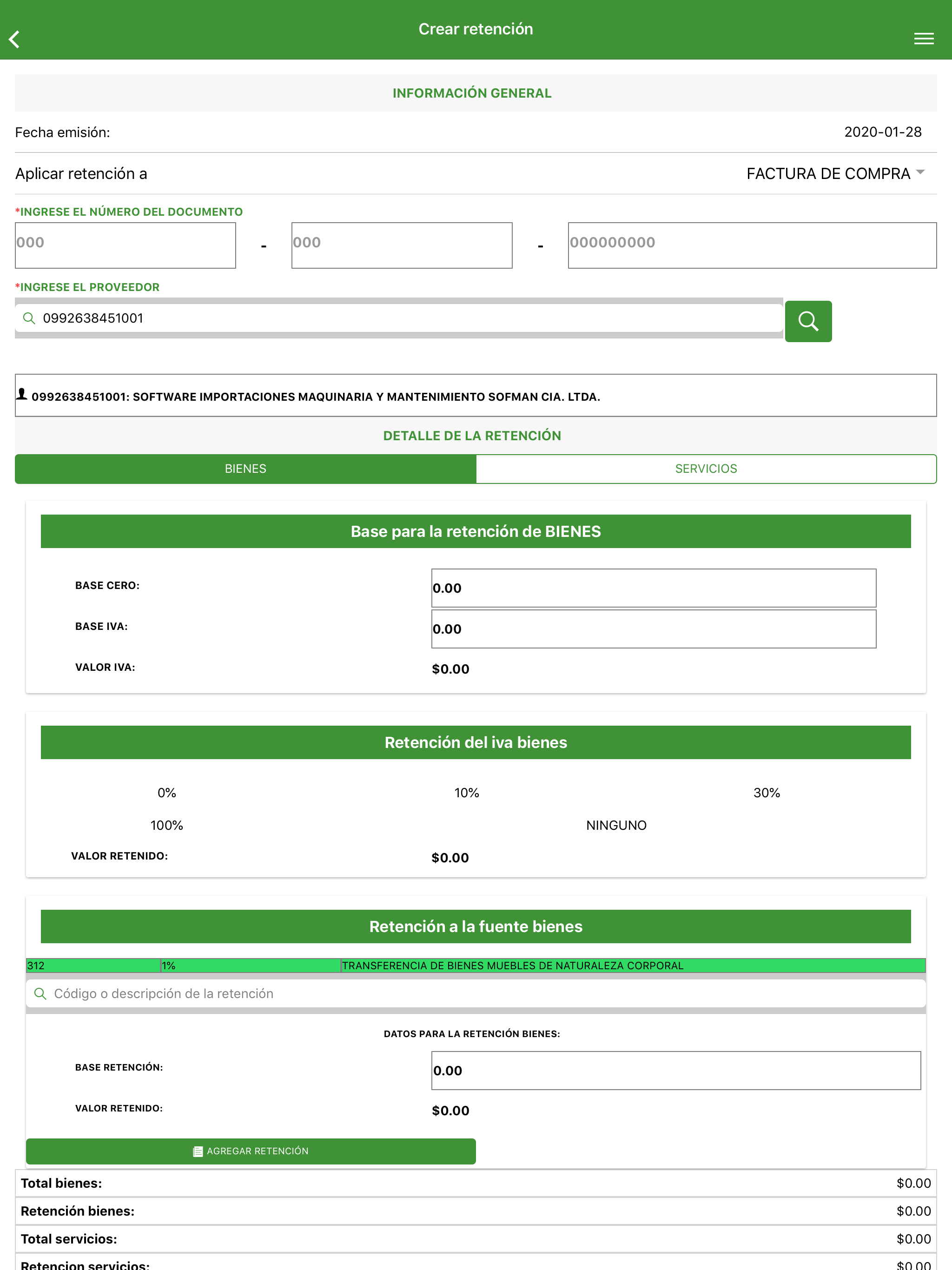
Task: Select the 312 transferencia de bienes muebles row
Action: [476, 965]
